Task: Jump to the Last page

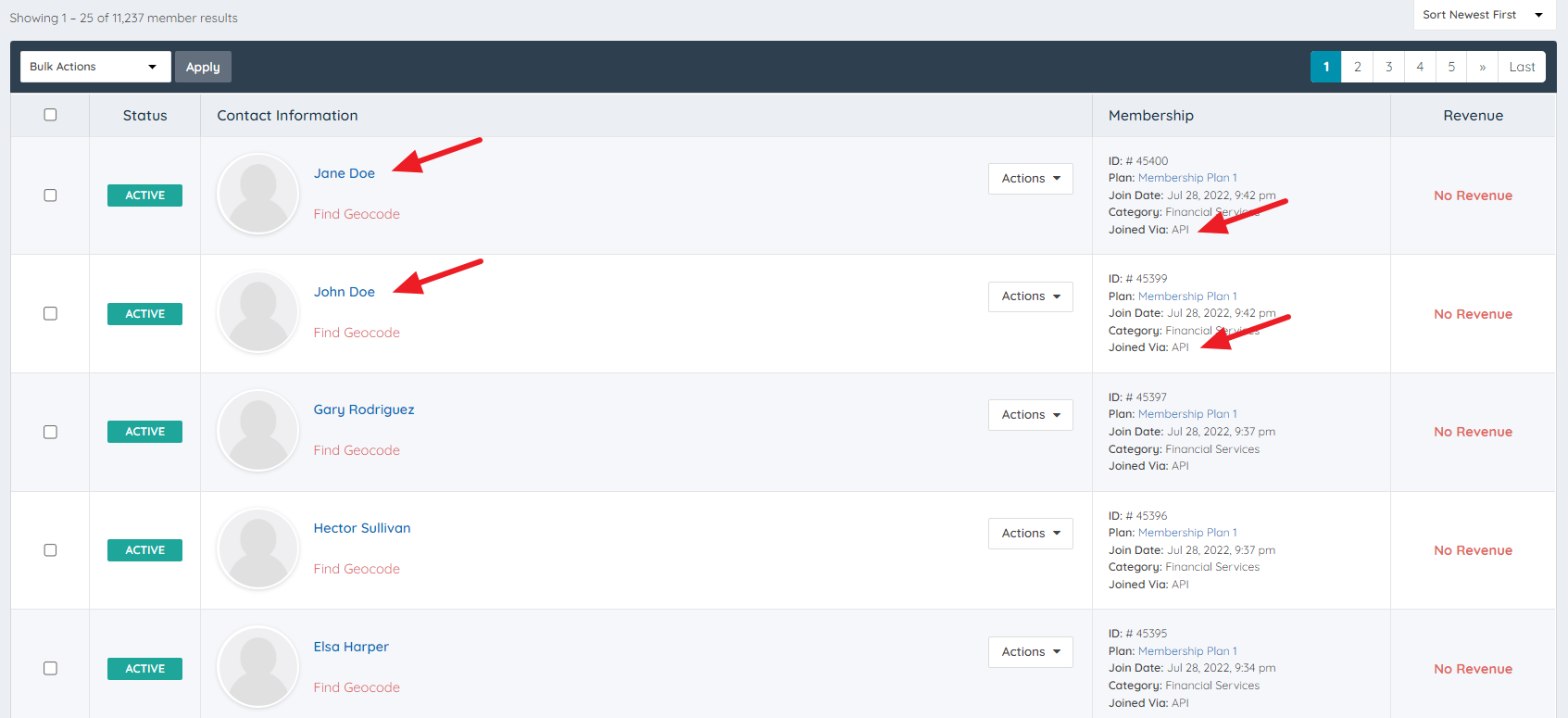Action: tap(1522, 67)
